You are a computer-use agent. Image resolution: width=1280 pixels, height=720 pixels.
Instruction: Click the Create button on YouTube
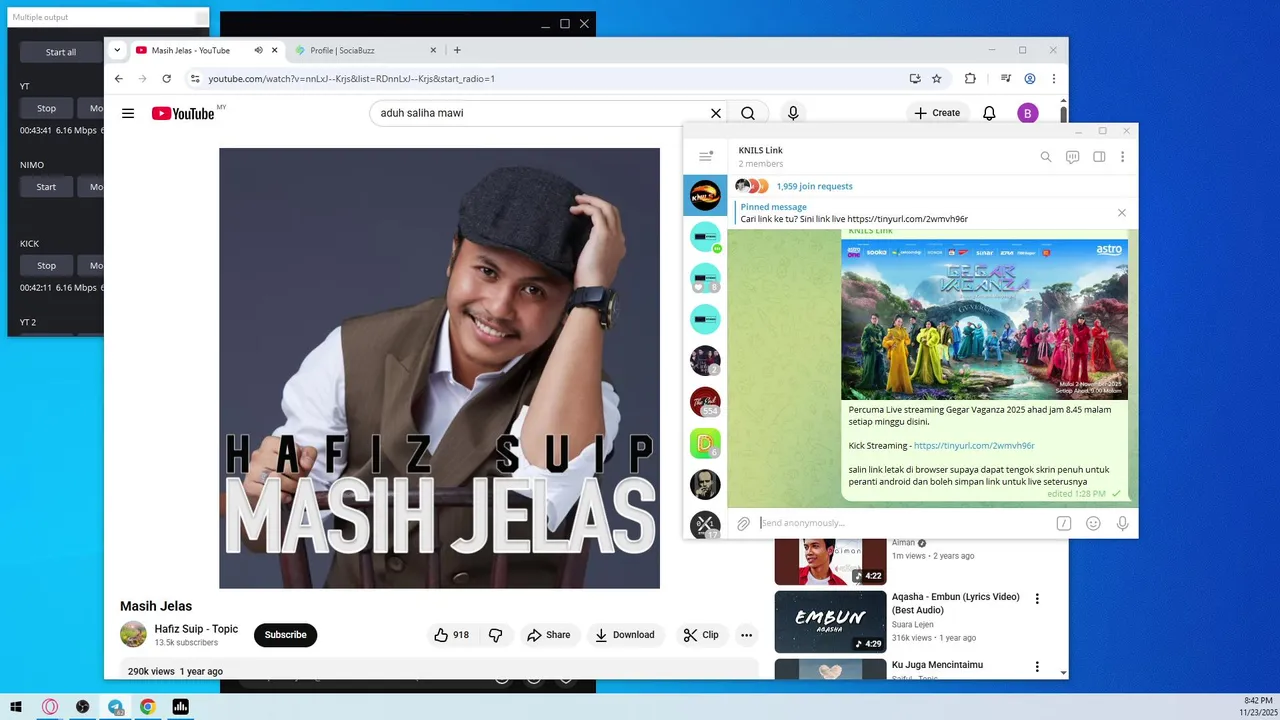[x=936, y=113]
